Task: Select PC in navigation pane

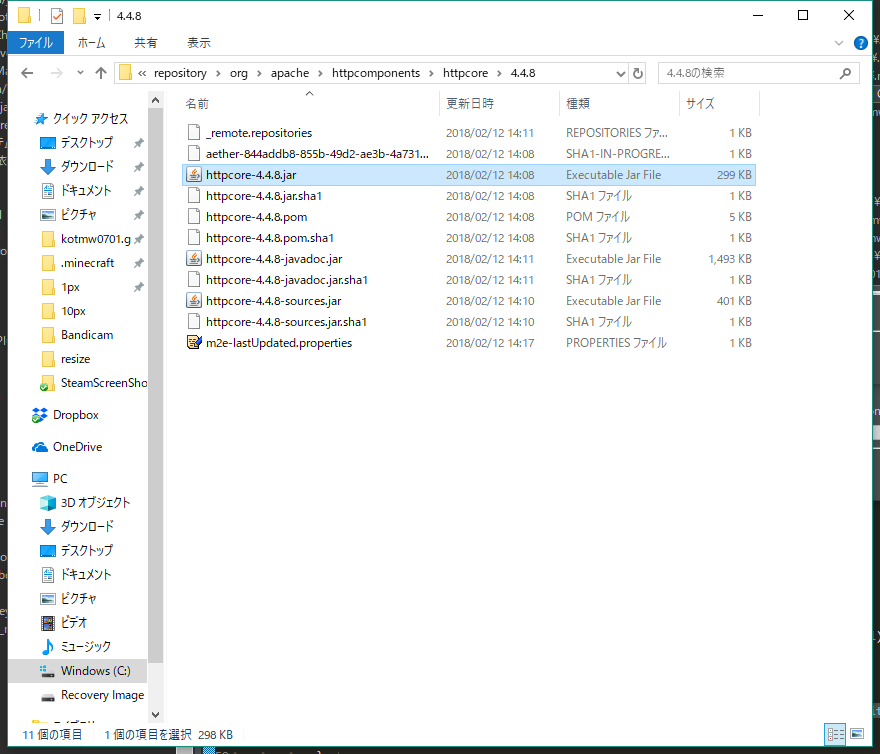Action: pos(59,478)
